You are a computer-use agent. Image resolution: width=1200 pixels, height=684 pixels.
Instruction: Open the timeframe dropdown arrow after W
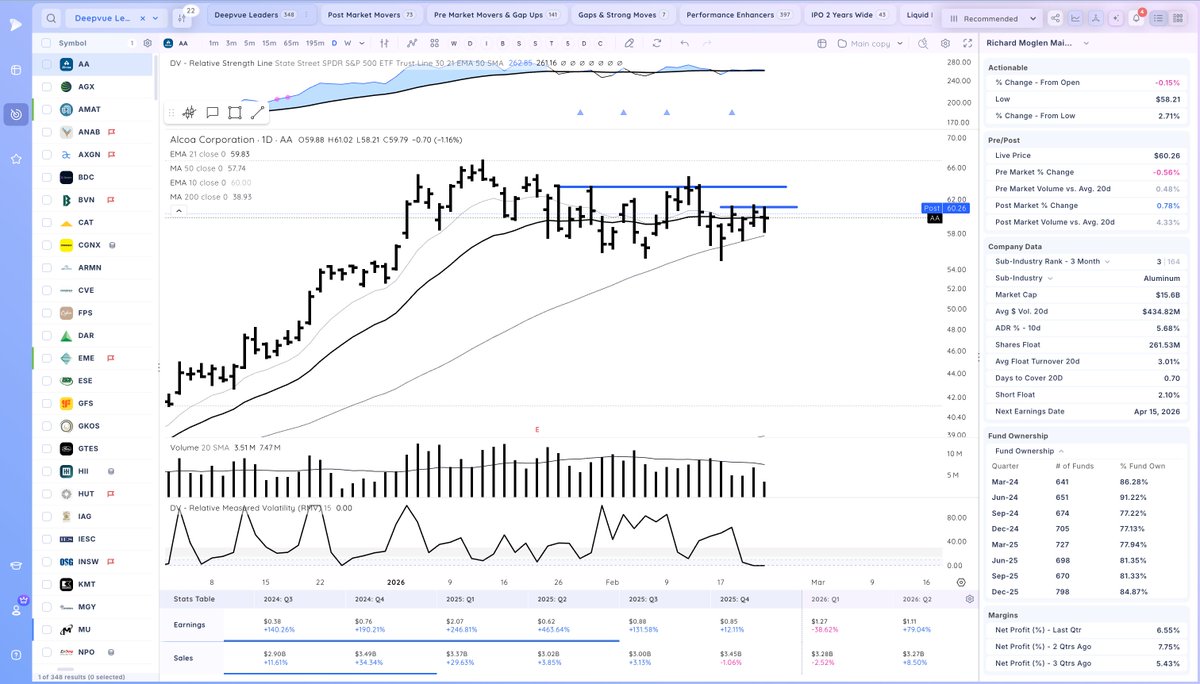pyautogui.click(x=361, y=43)
